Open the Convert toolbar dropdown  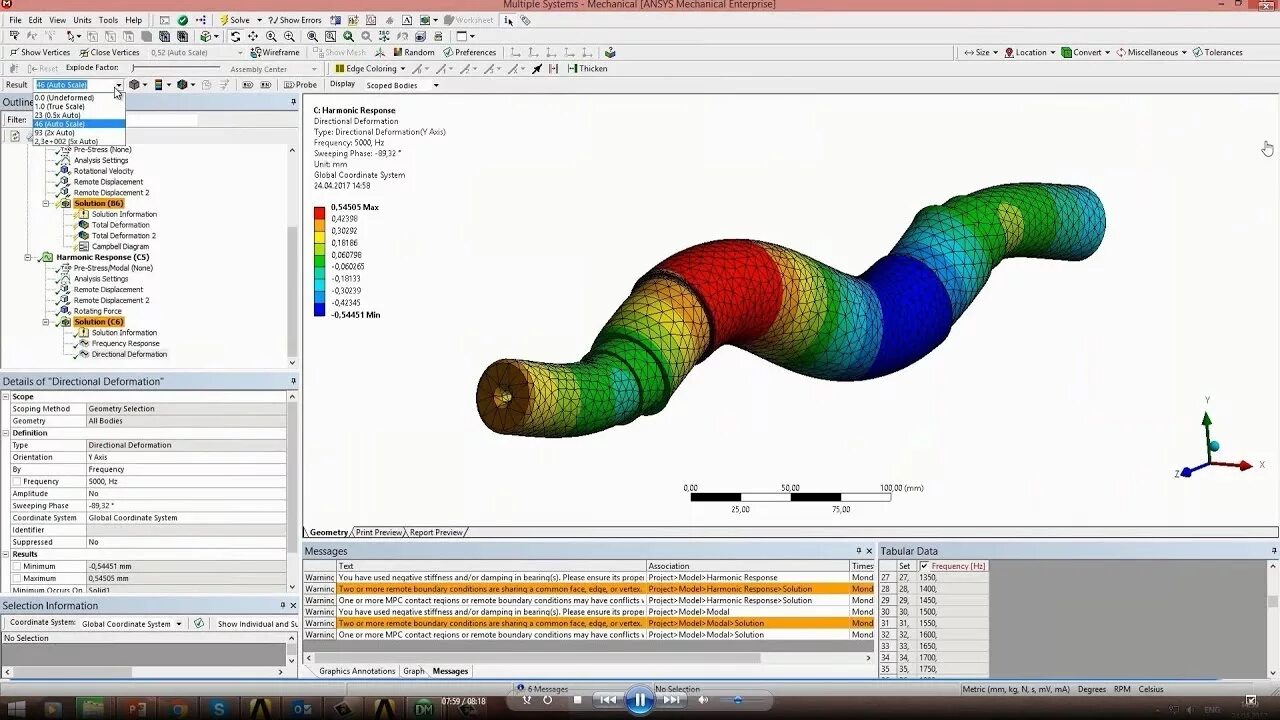(1086, 52)
